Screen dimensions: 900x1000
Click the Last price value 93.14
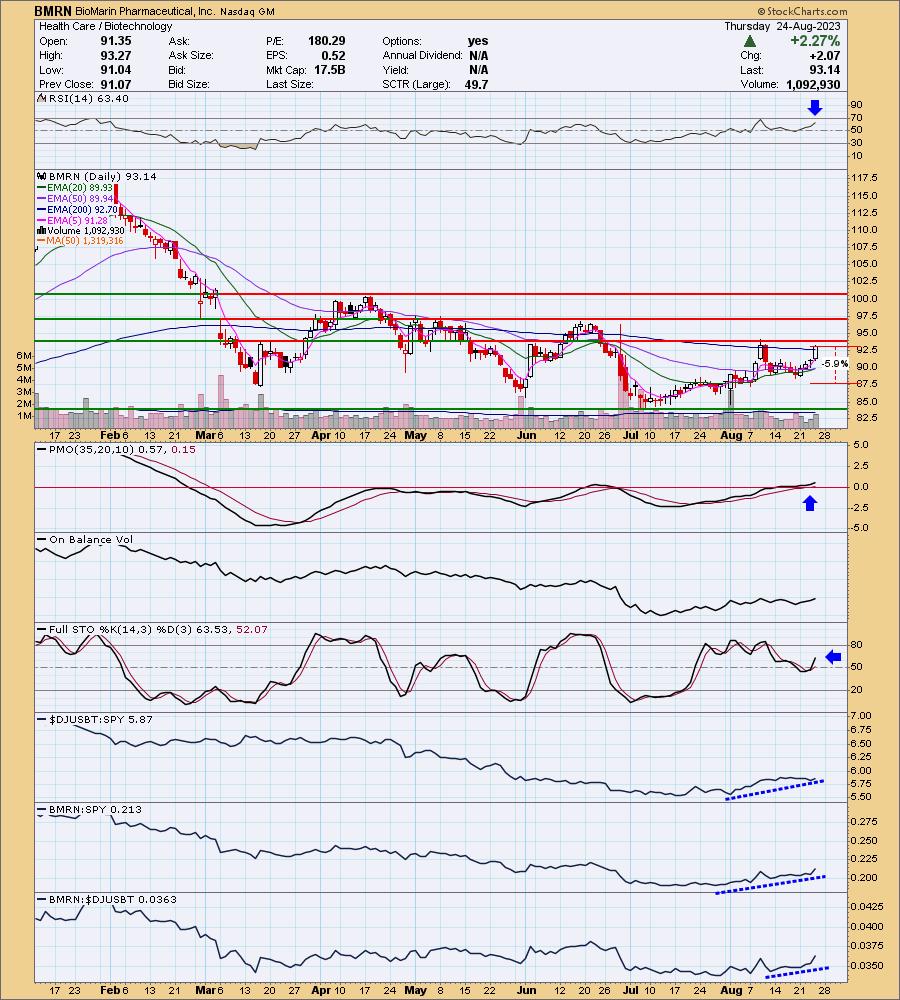coord(824,70)
